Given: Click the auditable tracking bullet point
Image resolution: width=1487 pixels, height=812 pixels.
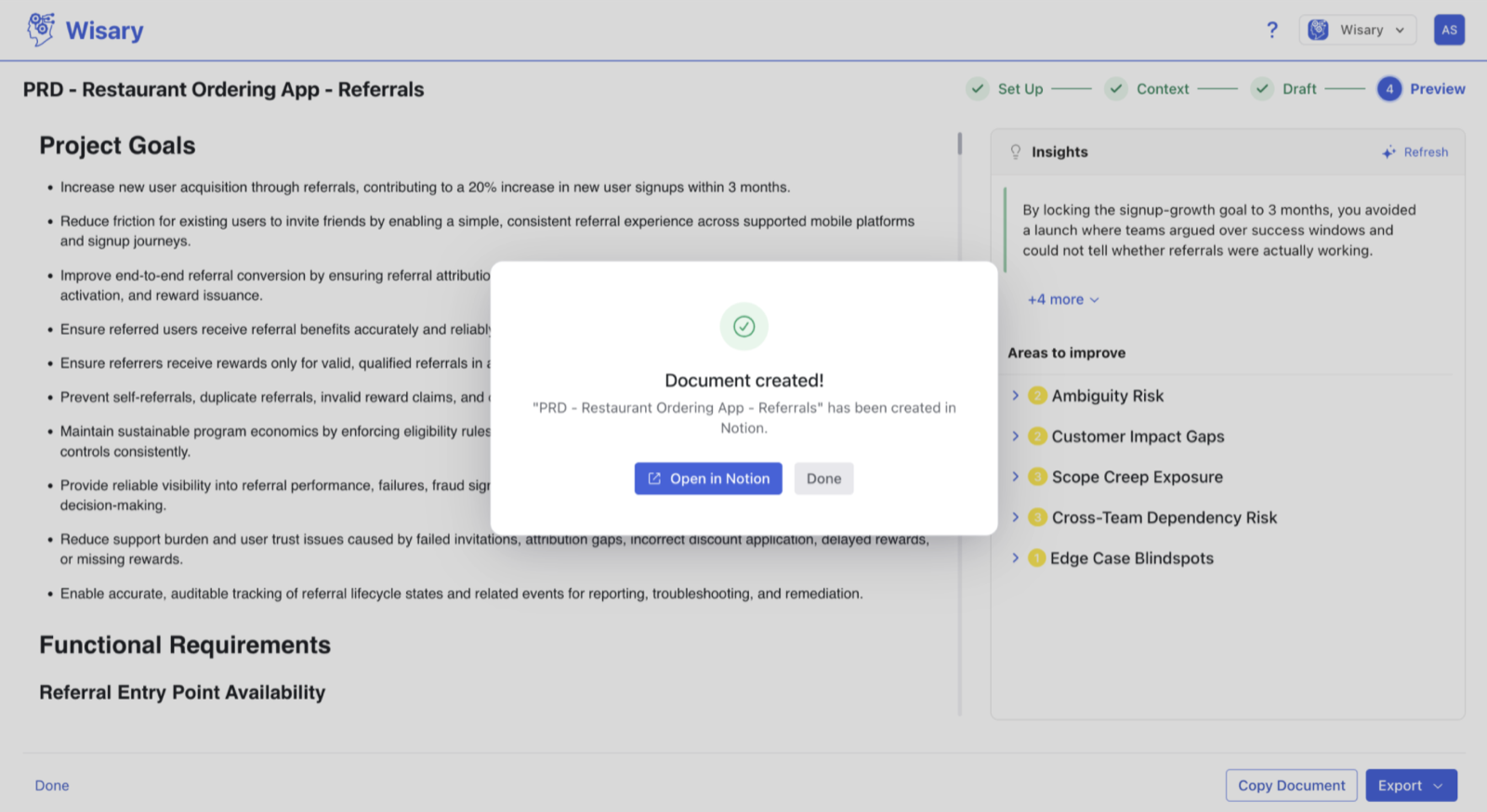Looking at the screenshot, I should tap(461, 594).
